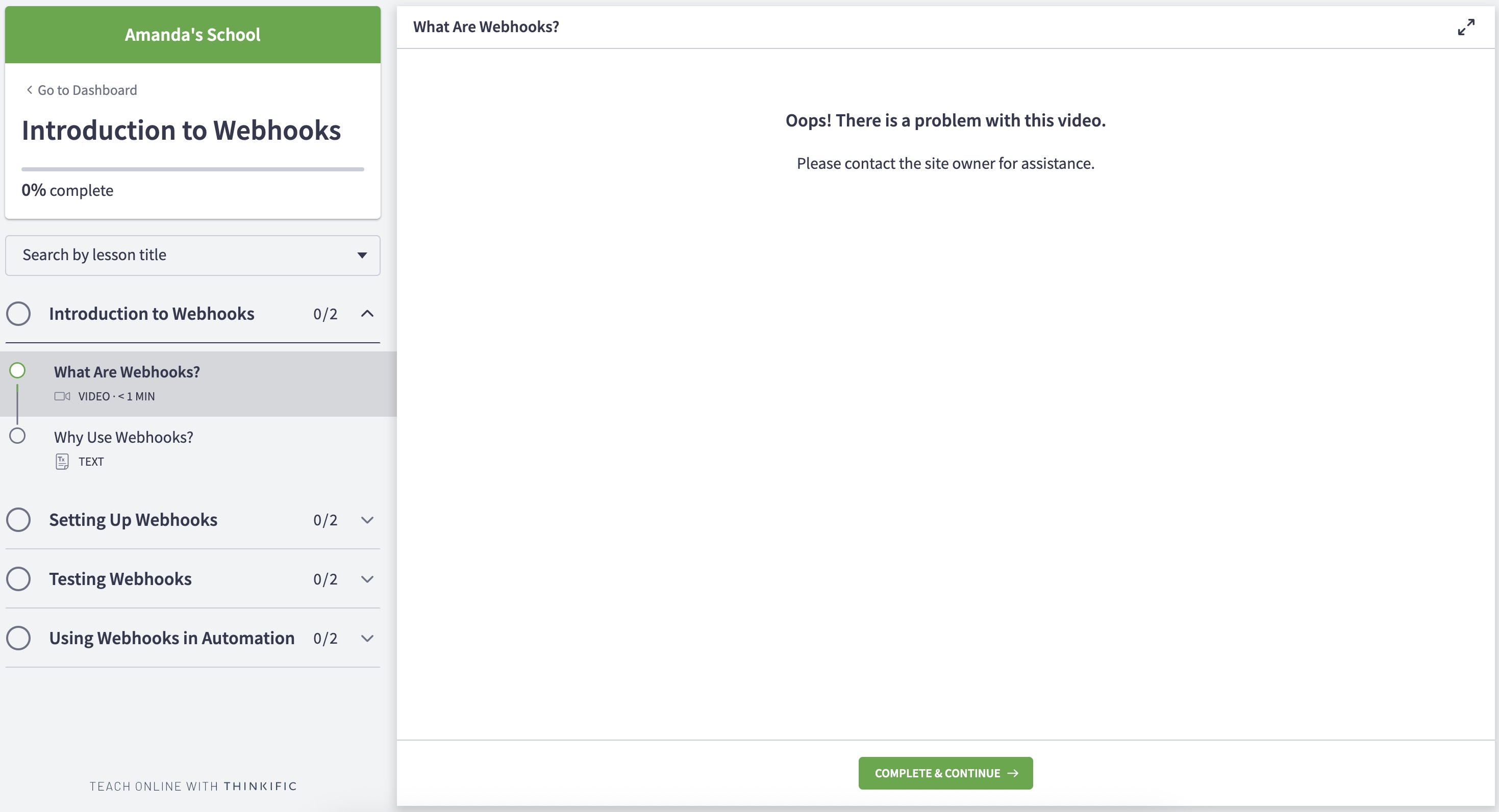Open the Search by lesson title dropdown arrow
The width and height of the screenshot is (1499, 812).
tap(362, 256)
